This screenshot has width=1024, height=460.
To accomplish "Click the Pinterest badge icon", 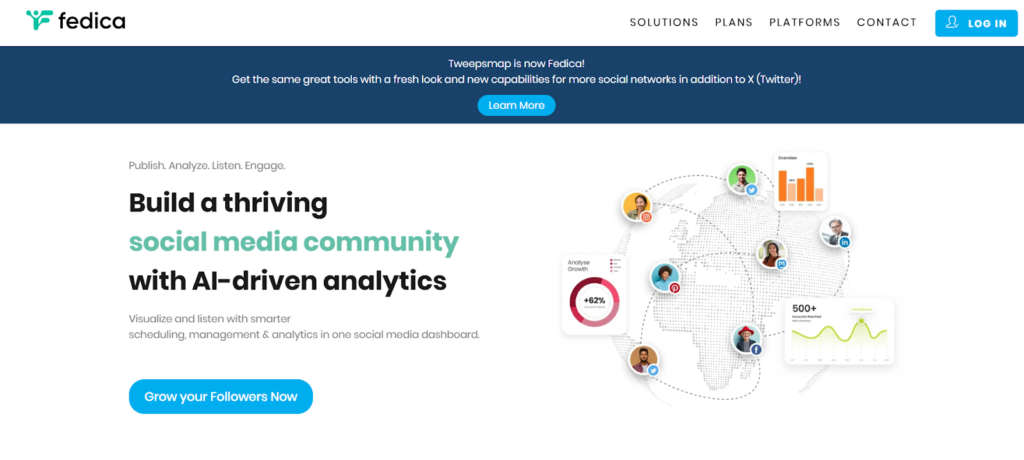I will (x=675, y=287).
